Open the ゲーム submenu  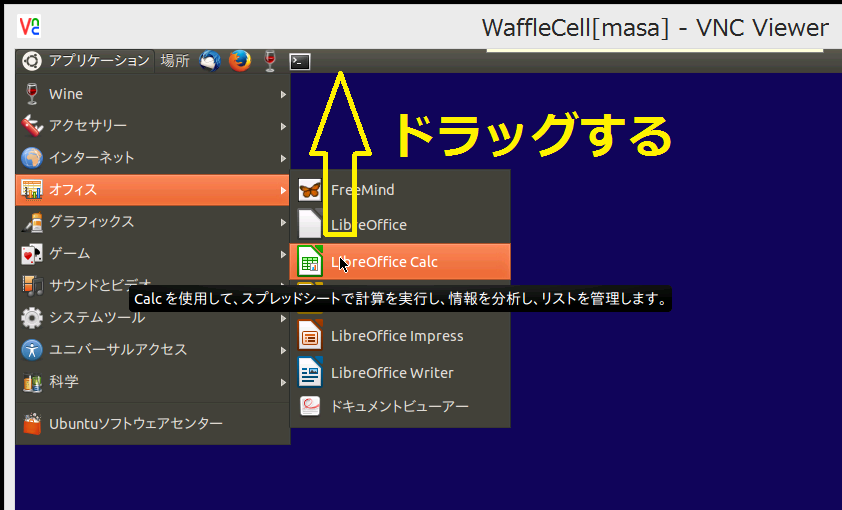point(153,253)
